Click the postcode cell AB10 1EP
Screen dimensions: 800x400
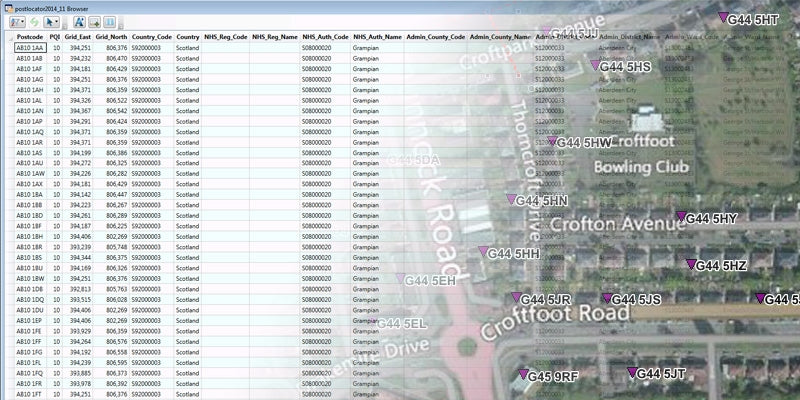pyautogui.click(x=30, y=320)
